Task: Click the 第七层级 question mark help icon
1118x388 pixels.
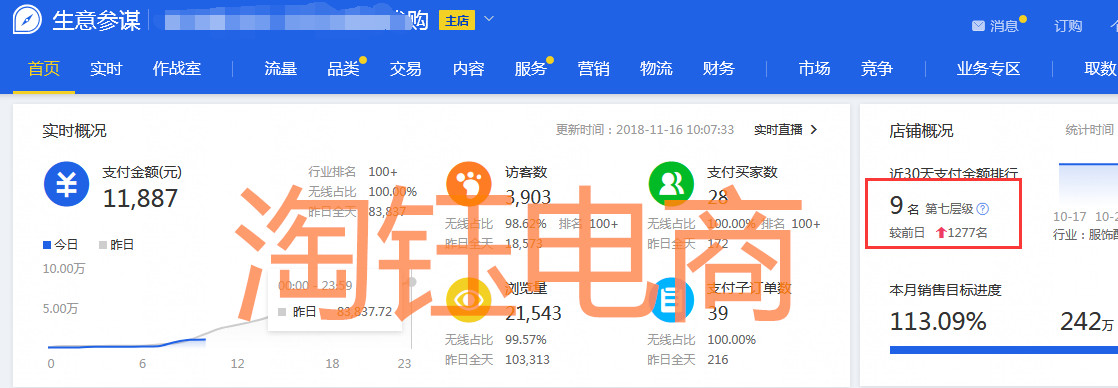Action: coord(983,209)
